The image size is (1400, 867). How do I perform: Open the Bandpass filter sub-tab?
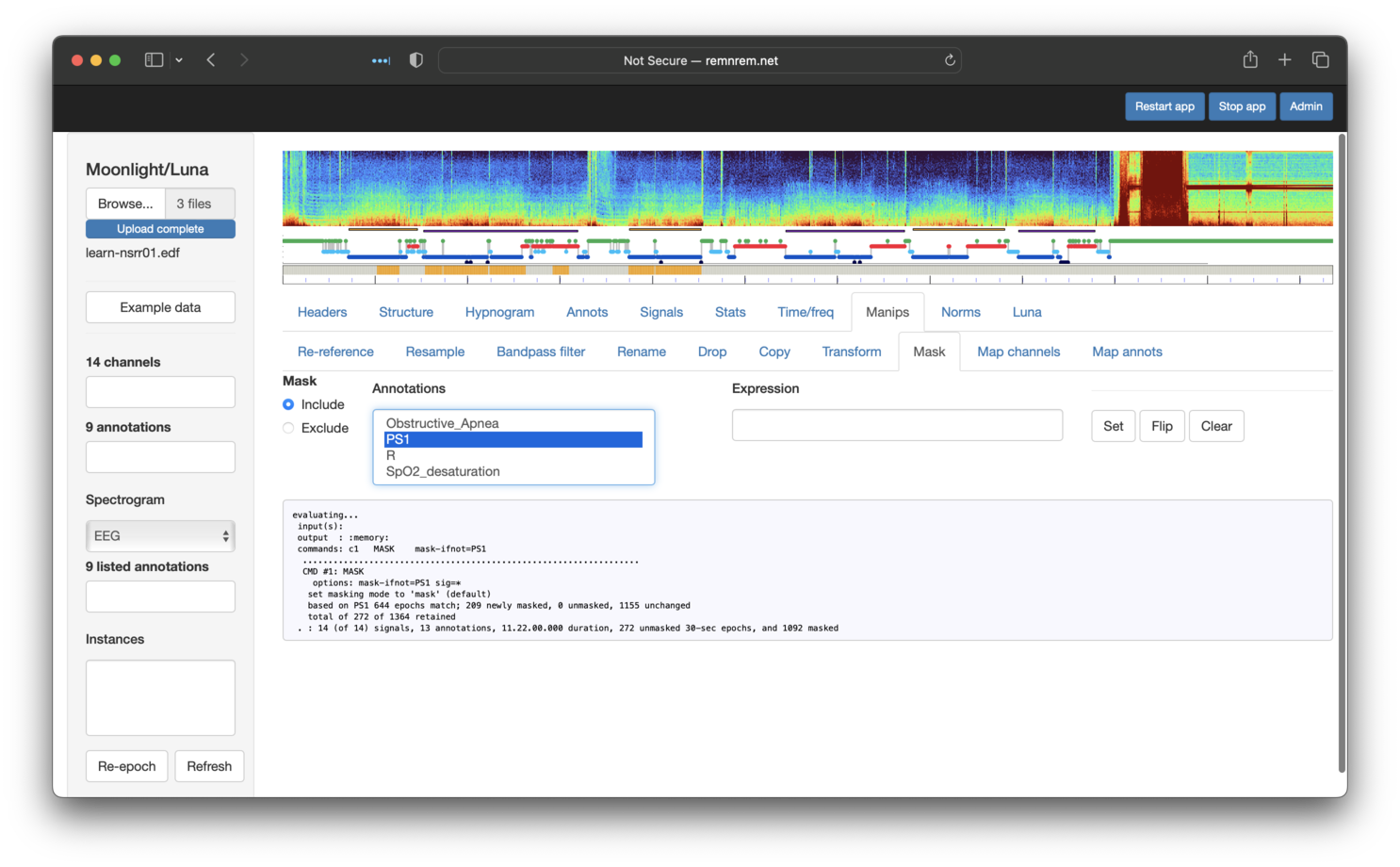click(541, 352)
